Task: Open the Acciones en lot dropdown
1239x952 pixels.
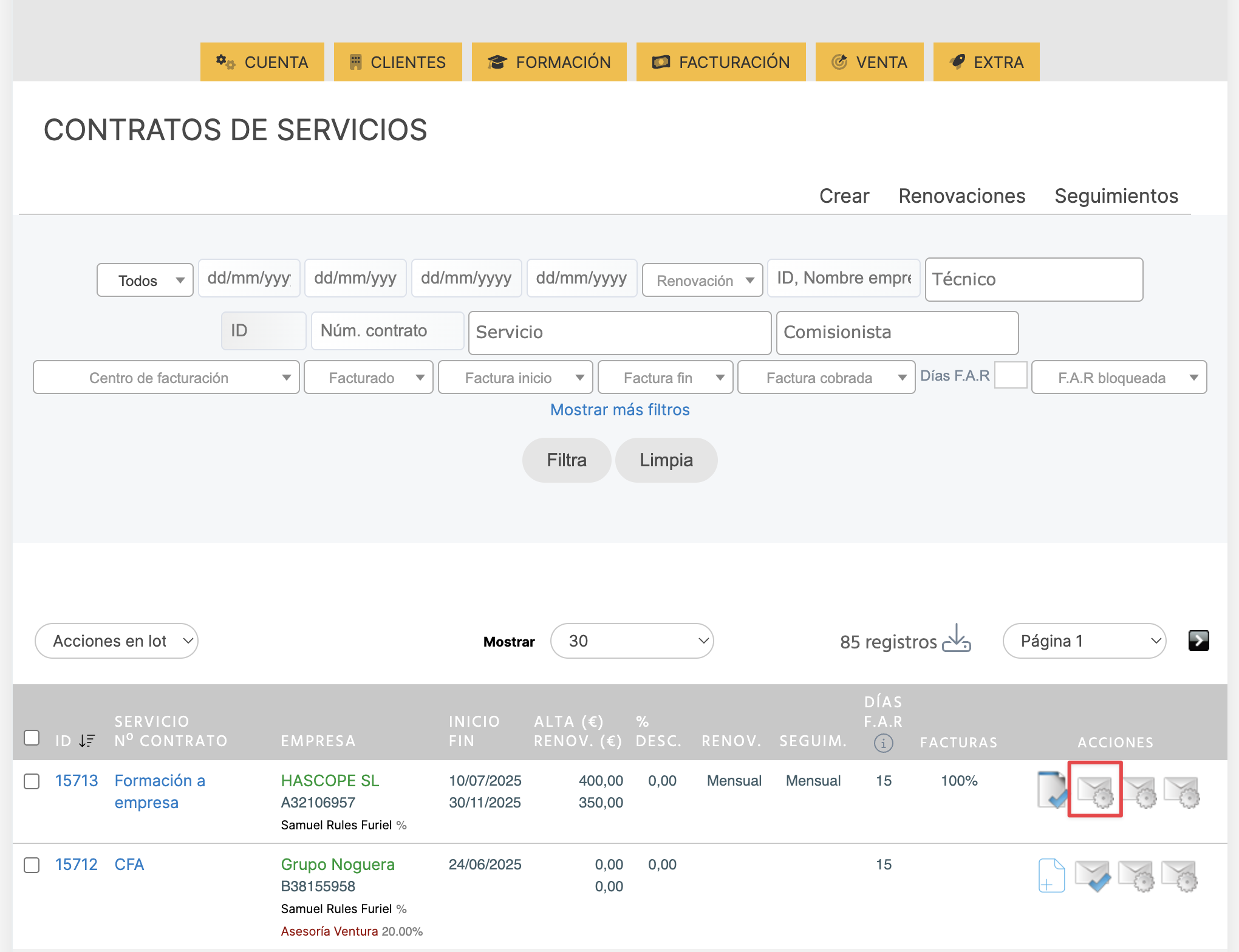Action: (117, 641)
